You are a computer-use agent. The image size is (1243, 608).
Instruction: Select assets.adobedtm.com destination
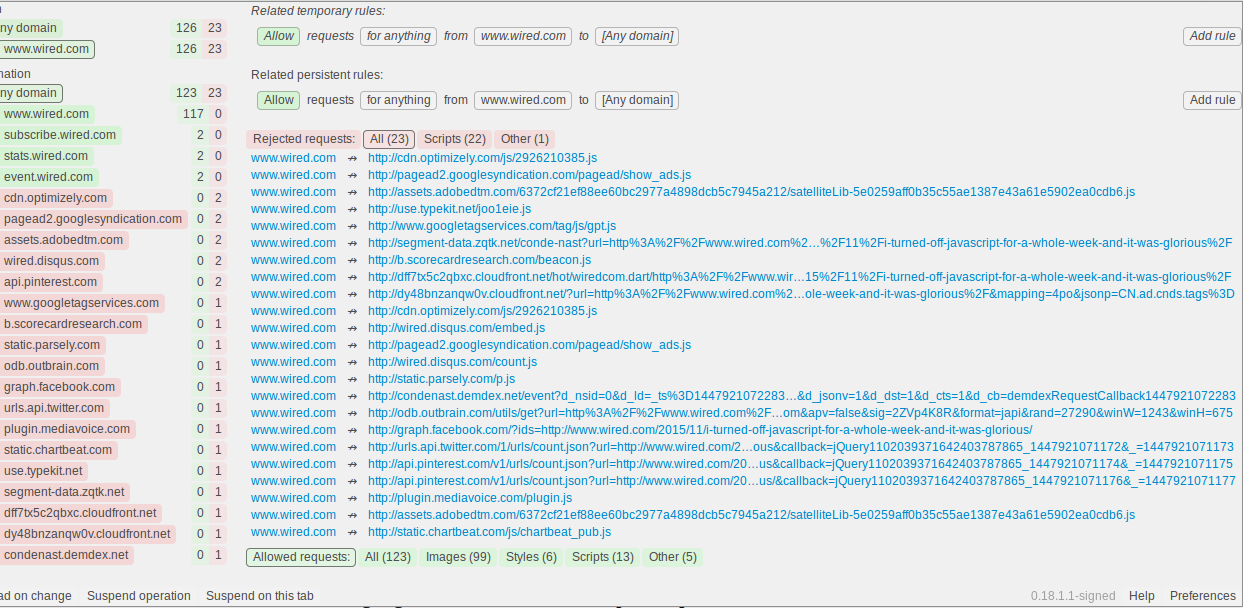[x=64, y=240]
